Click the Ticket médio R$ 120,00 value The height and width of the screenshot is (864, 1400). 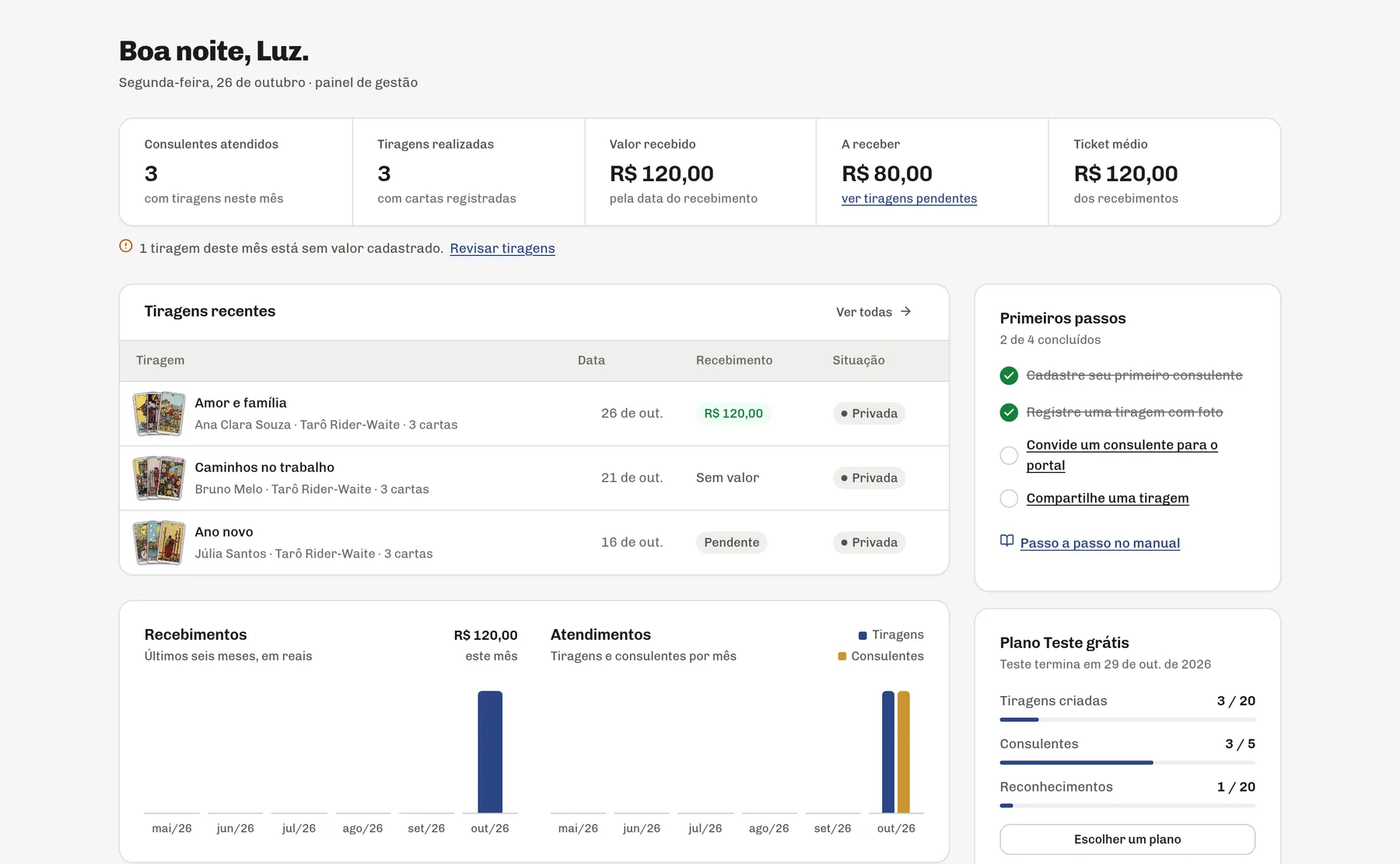click(1125, 173)
